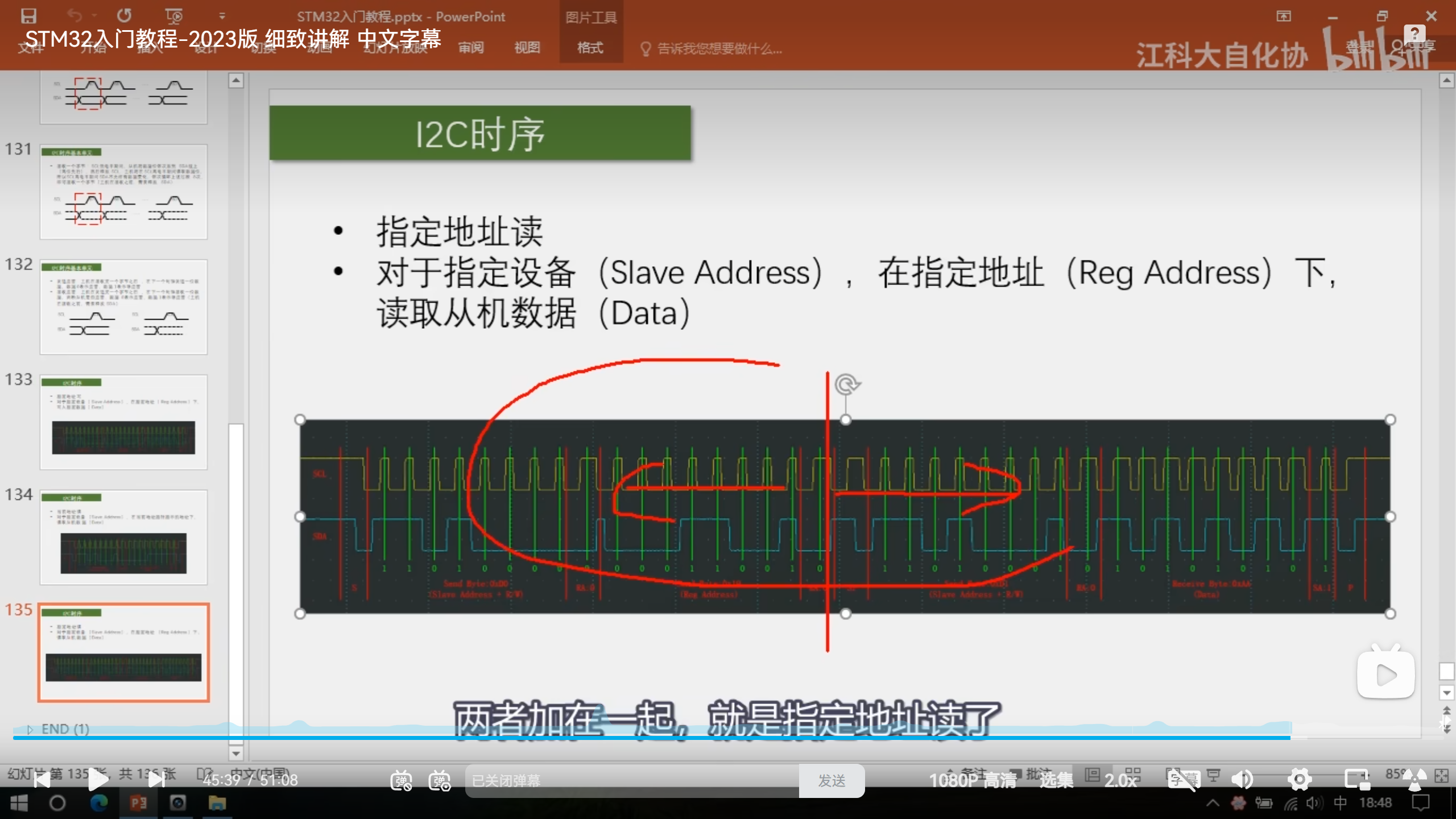
Task: Seek along the blue video progress bar
Action: (682, 738)
